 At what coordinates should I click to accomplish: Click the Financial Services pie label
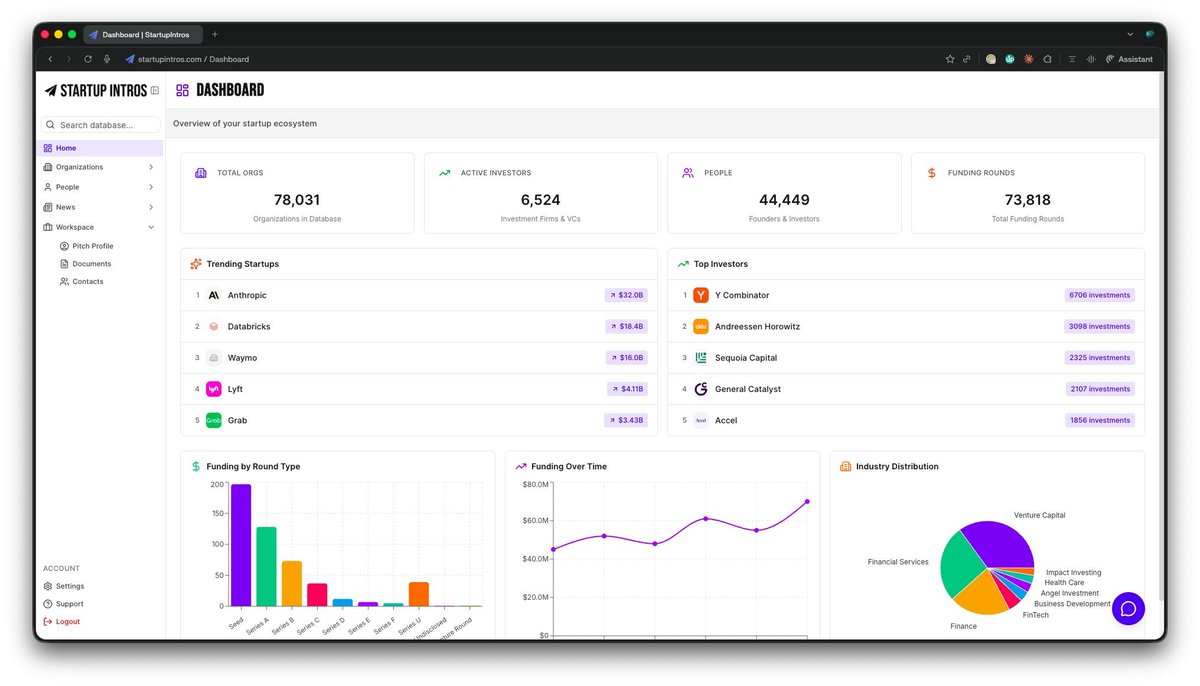[x=898, y=562]
